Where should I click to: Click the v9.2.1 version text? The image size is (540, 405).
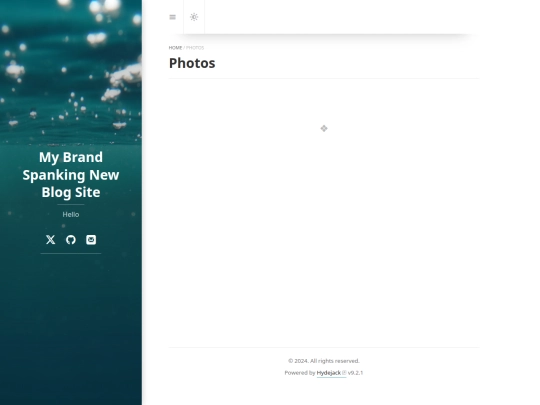click(x=355, y=373)
